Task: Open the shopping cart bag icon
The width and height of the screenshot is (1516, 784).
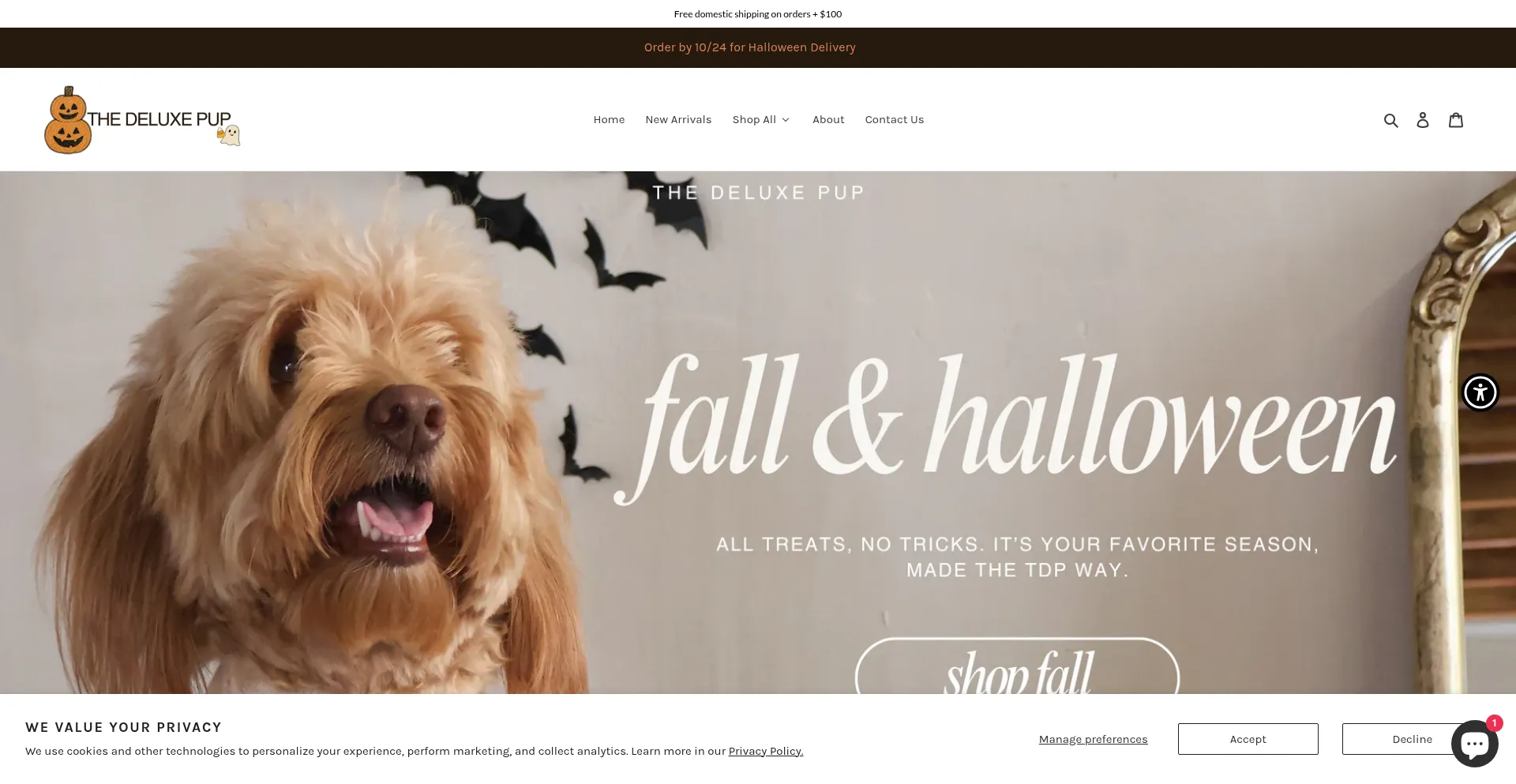Action: tap(1456, 120)
